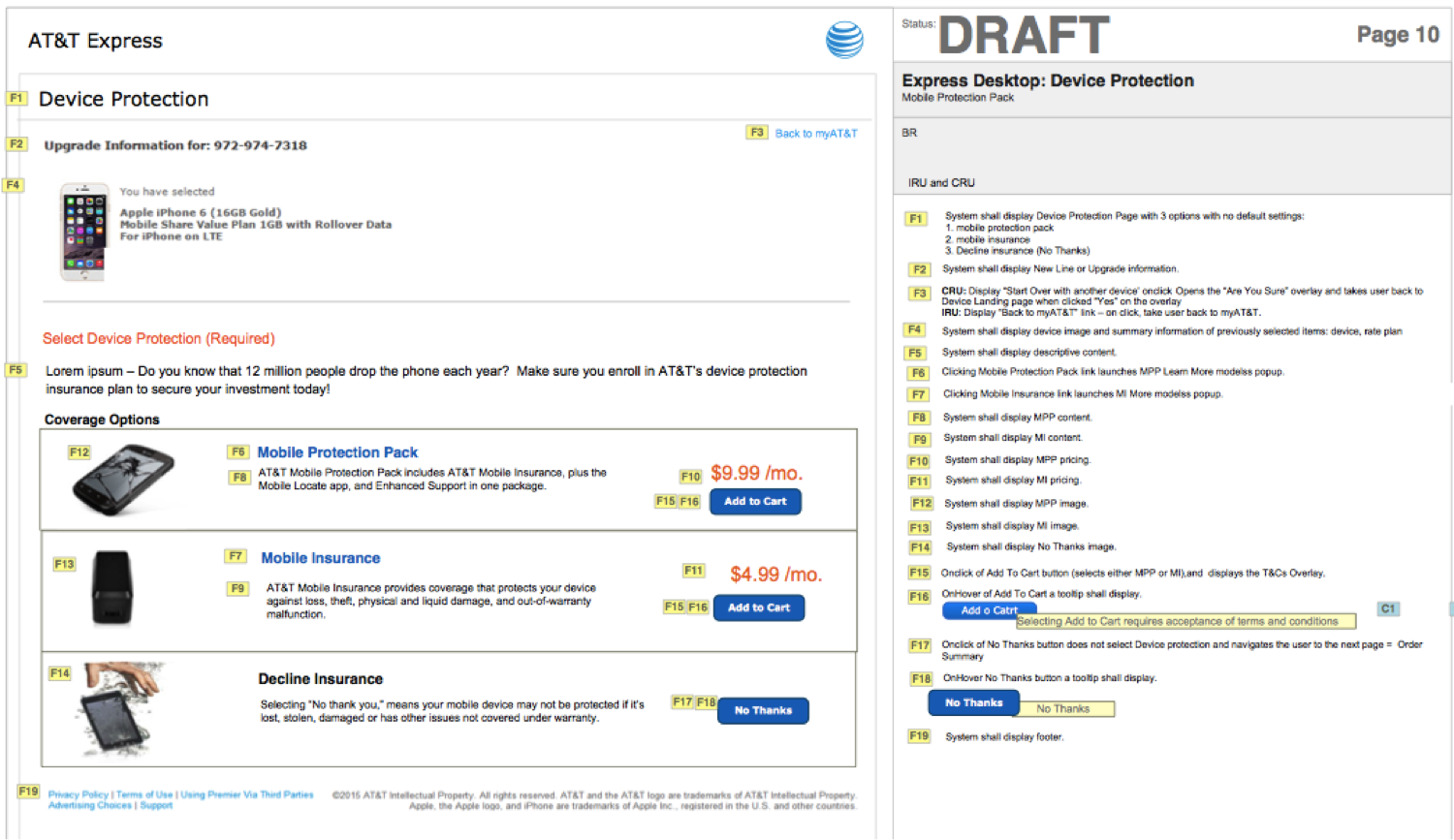The height and width of the screenshot is (840, 1454).
Task: Follow the Back to myAT&T link
Action: [x=816, y=134]
